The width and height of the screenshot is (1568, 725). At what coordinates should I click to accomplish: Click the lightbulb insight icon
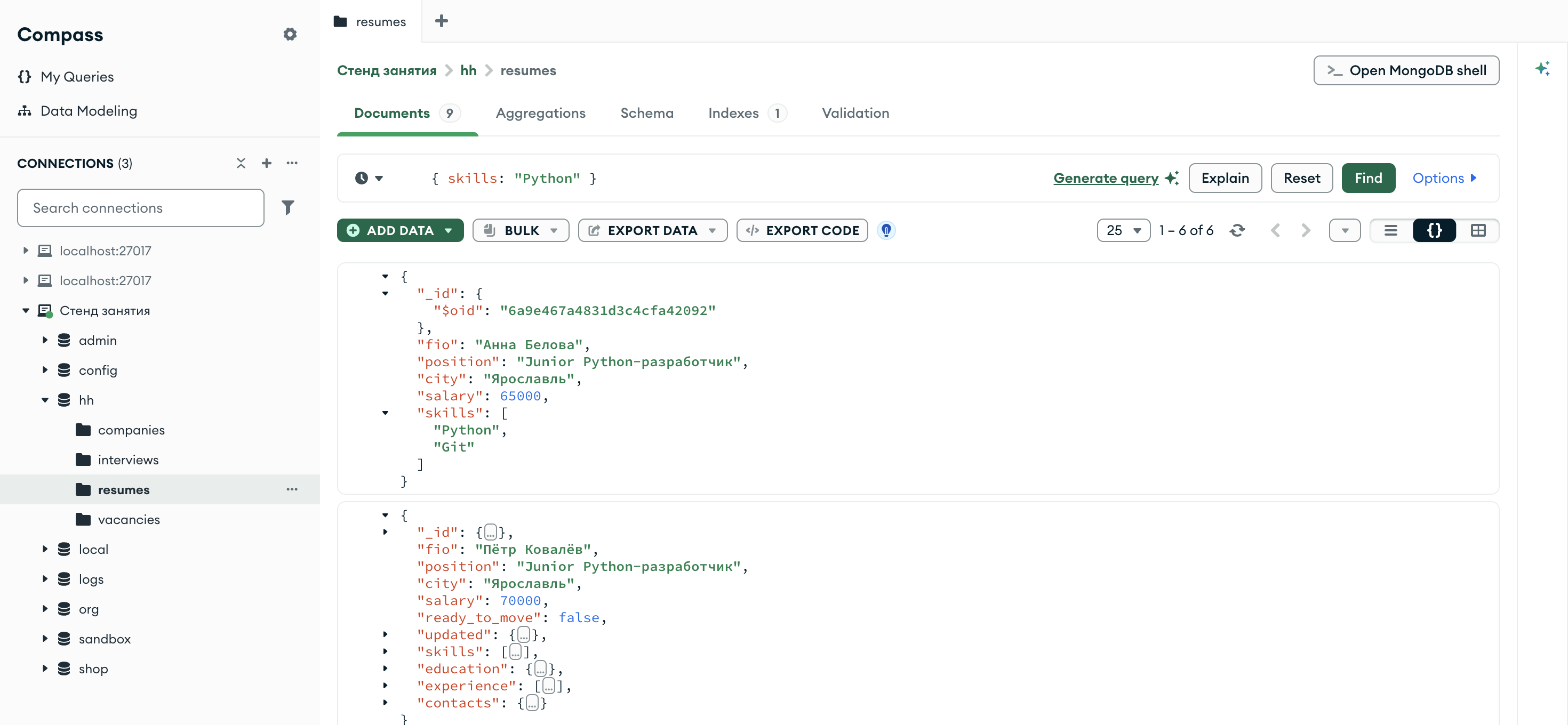[886, 230]
